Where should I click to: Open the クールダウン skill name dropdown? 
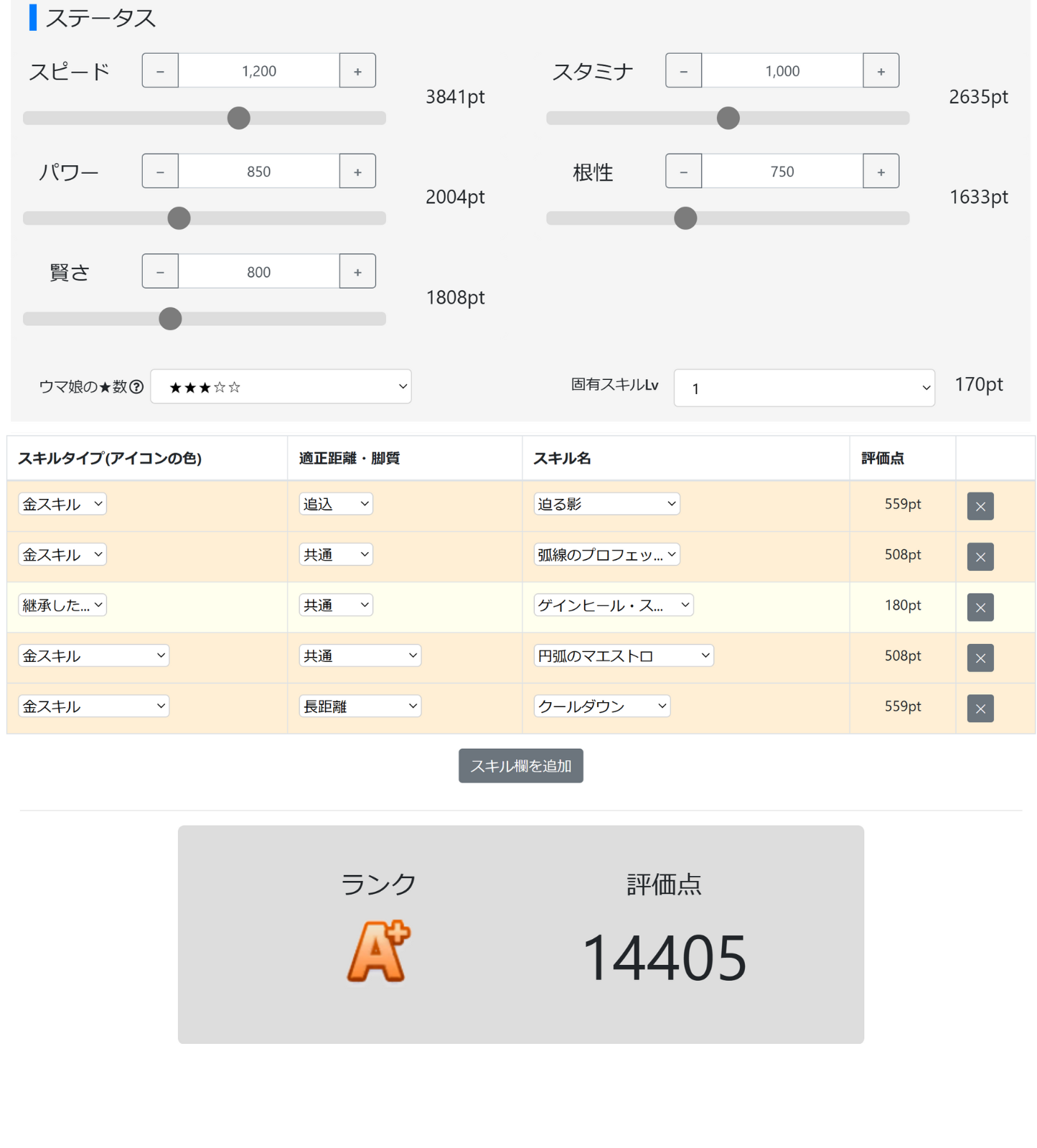coord(602,706)
